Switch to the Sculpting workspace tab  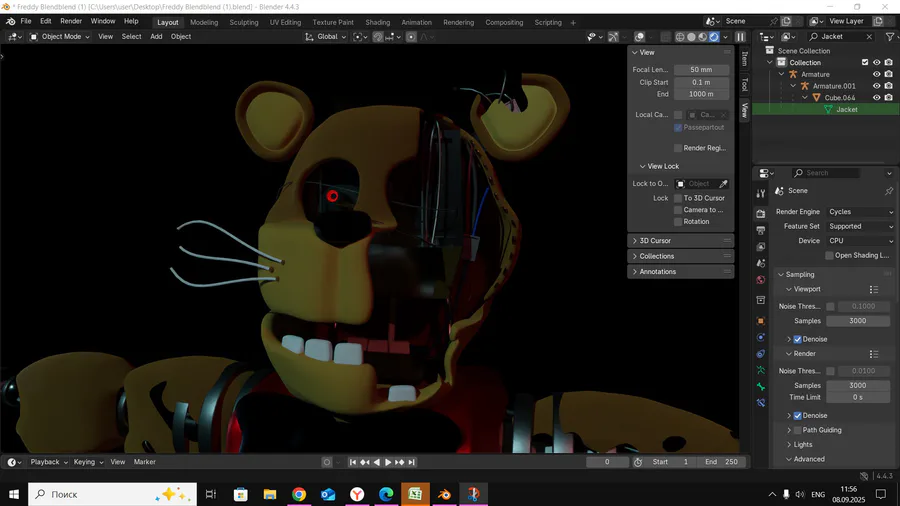point(244,22)
